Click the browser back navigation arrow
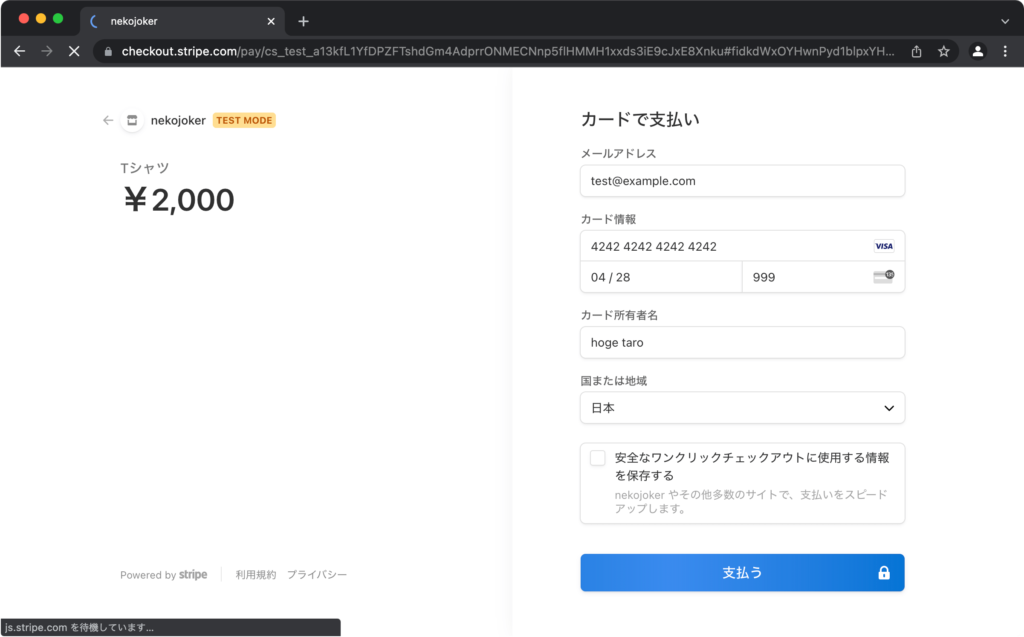The image size is (1024, 637). tap(20, 51)
